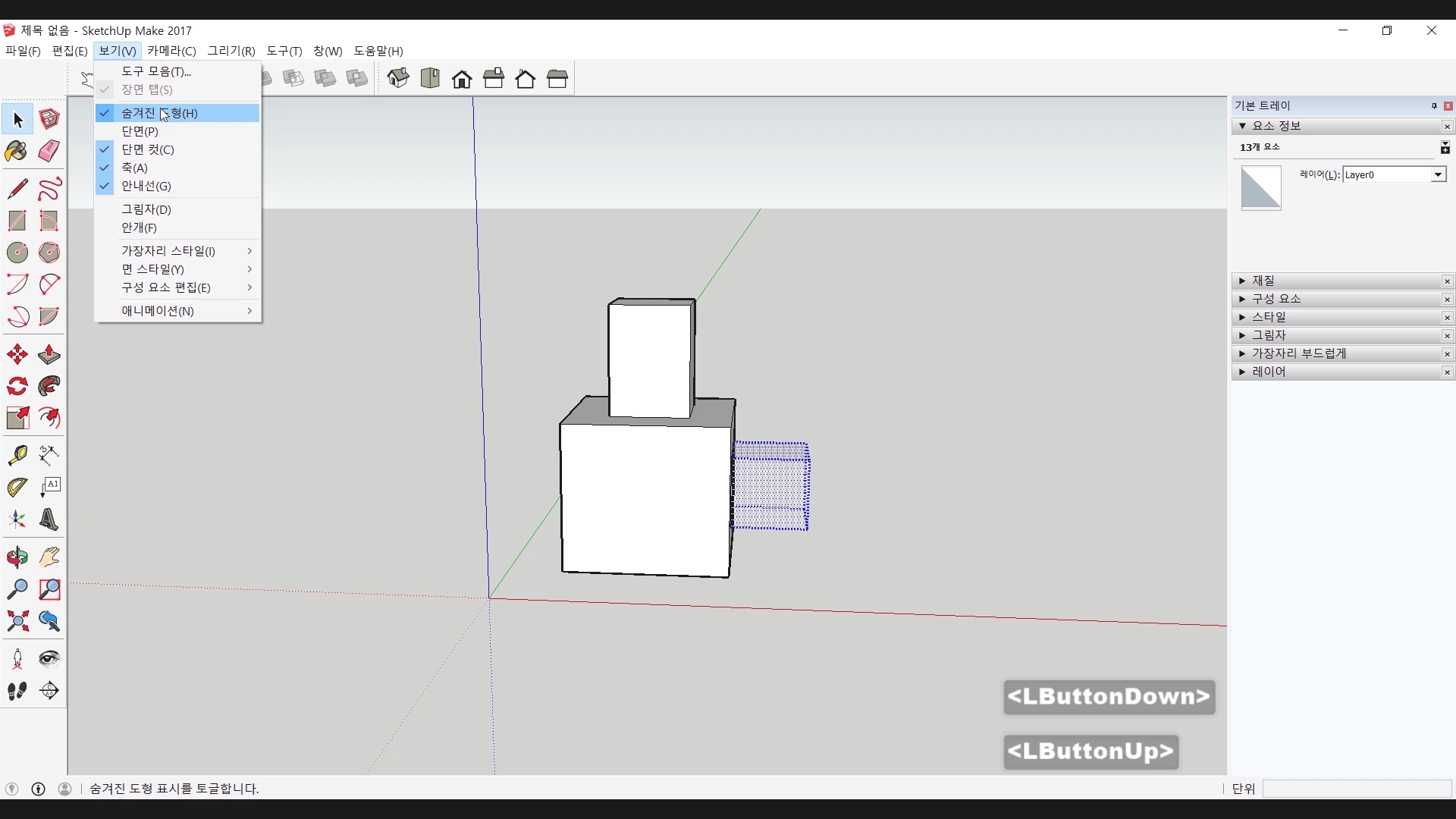Select the Eraser tool

(x=49, y=151)
